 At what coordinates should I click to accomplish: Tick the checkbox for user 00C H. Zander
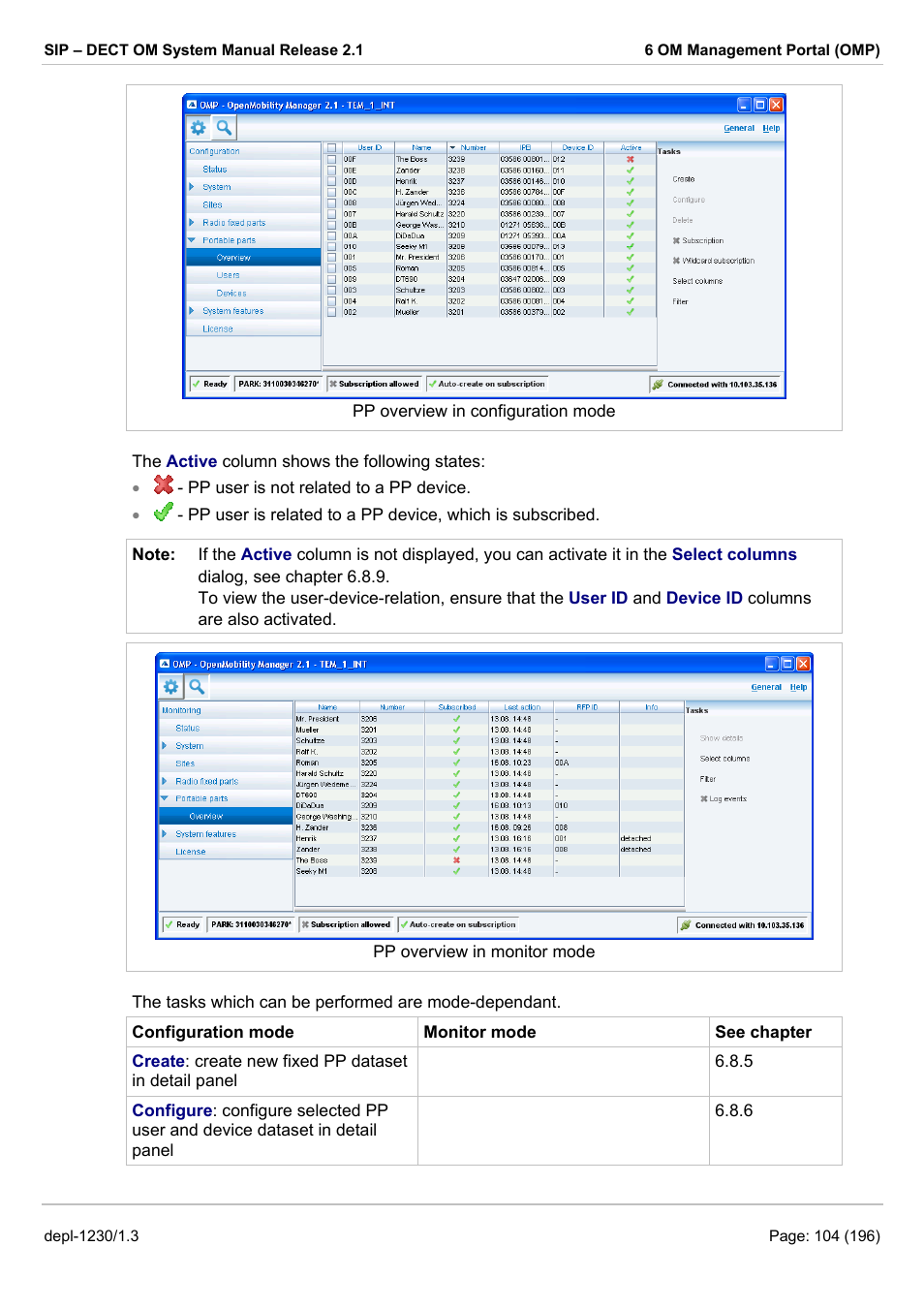point(332,192)
